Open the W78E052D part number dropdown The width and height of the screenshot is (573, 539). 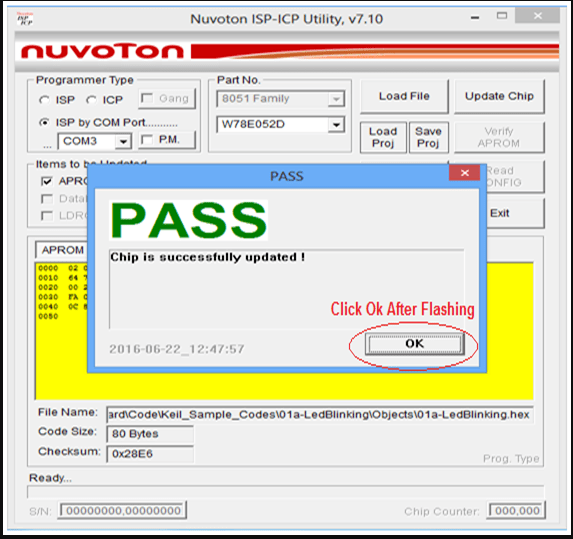coord(336,125)
